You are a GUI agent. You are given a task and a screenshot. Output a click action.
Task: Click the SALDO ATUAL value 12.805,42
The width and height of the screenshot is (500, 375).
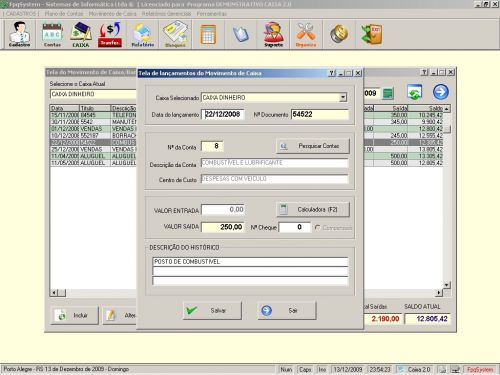click(428, 319)
